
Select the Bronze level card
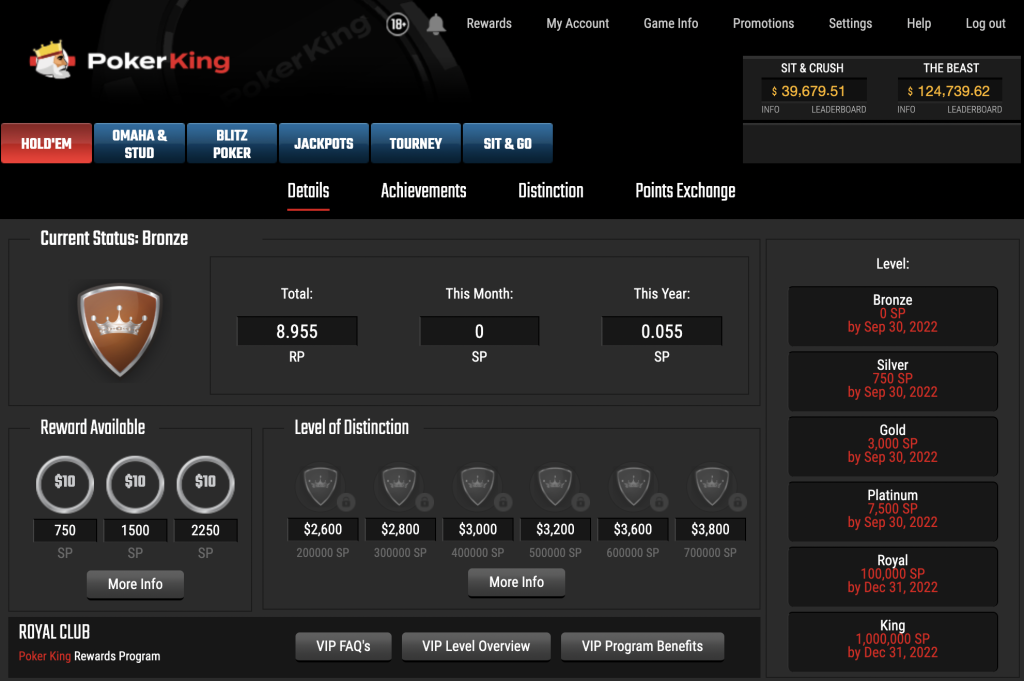(893, 316)
